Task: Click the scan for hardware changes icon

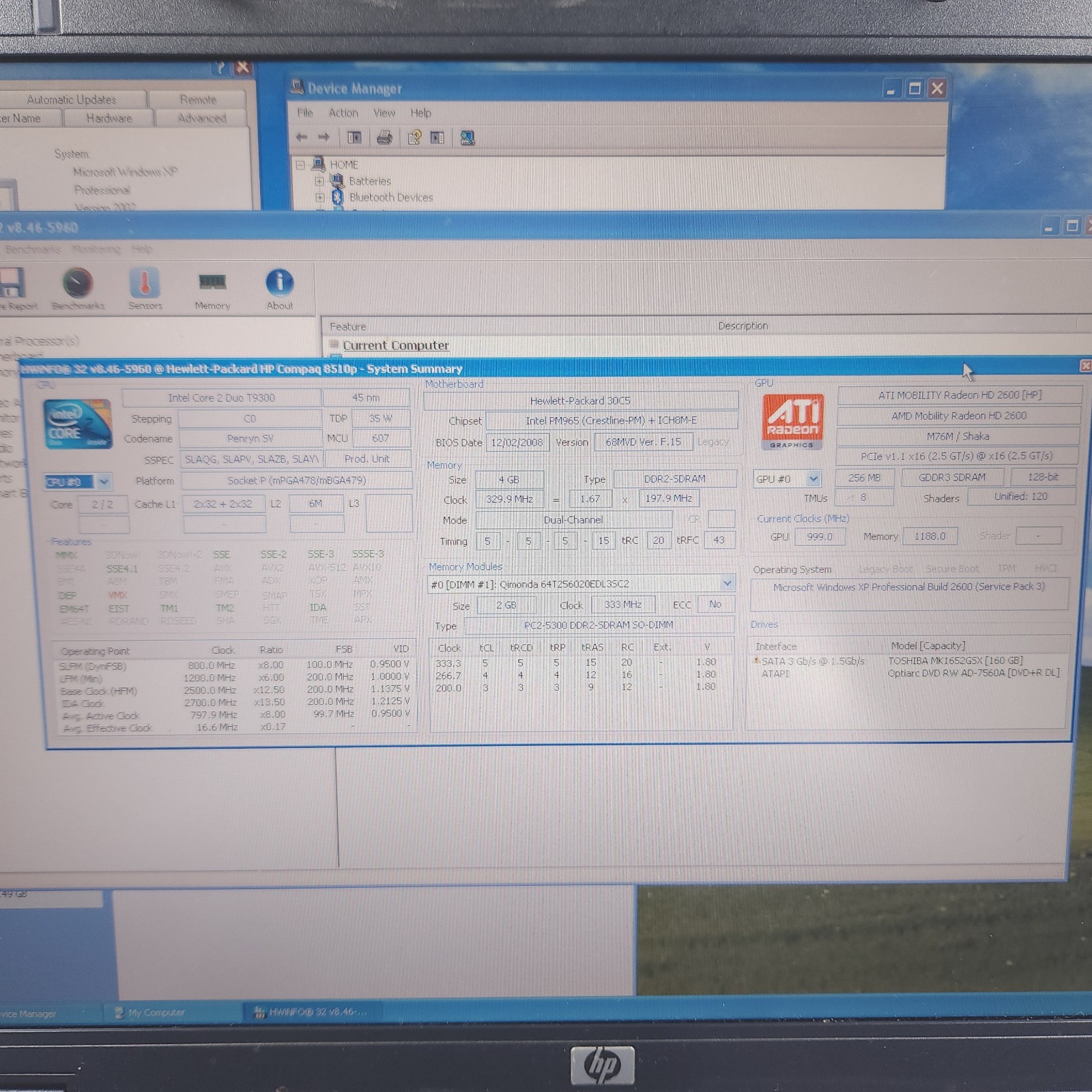Action: tap(468, 138)
